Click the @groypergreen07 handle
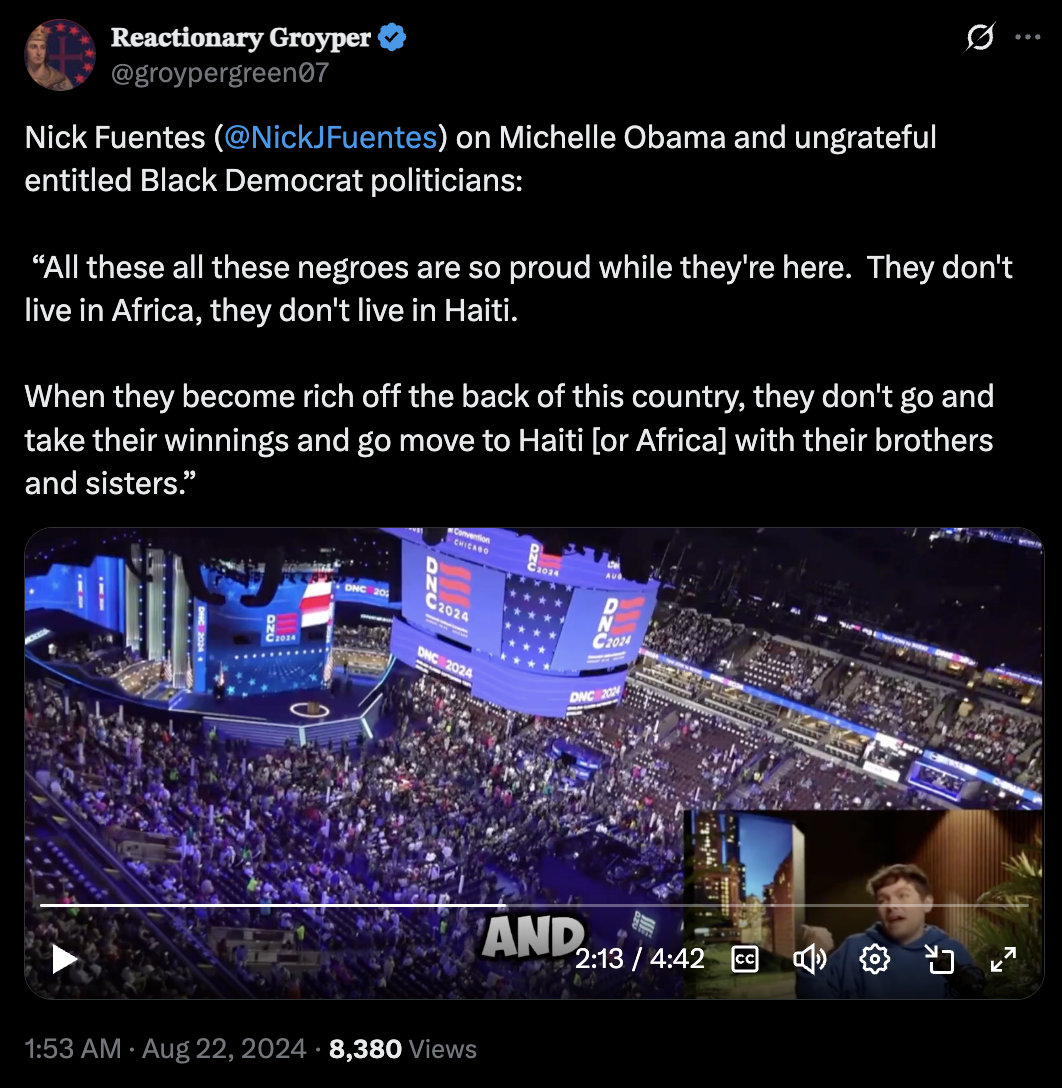 pos(220,73)
